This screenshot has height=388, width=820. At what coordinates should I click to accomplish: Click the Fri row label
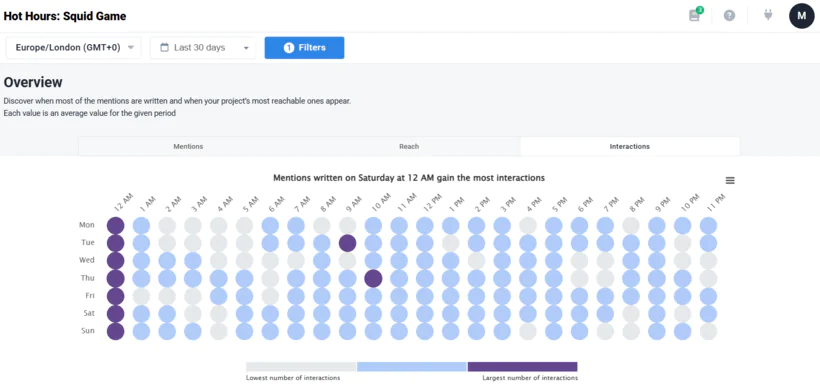tap(89, 296)
